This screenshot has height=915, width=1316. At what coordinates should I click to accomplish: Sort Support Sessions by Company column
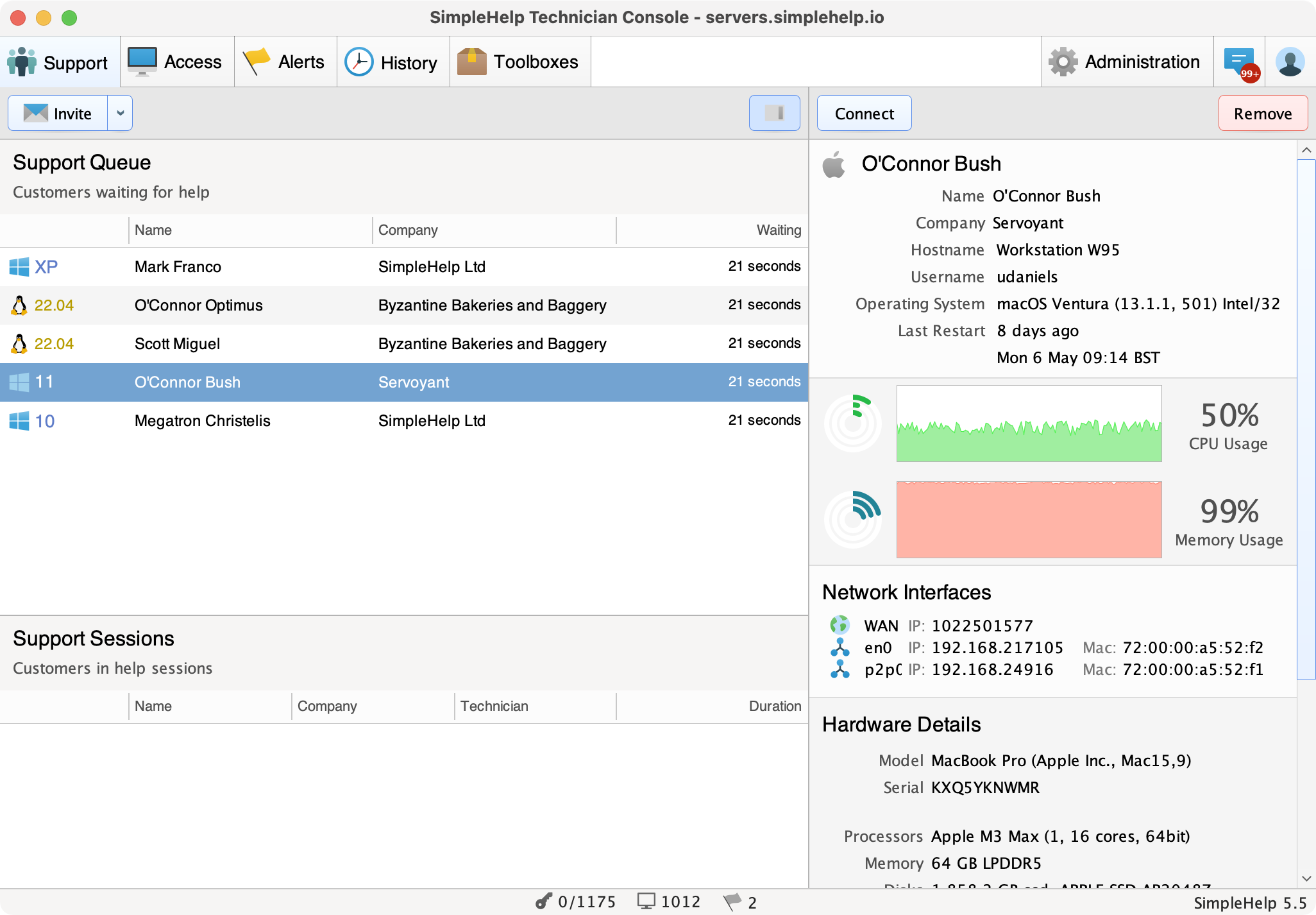point(373,706)
